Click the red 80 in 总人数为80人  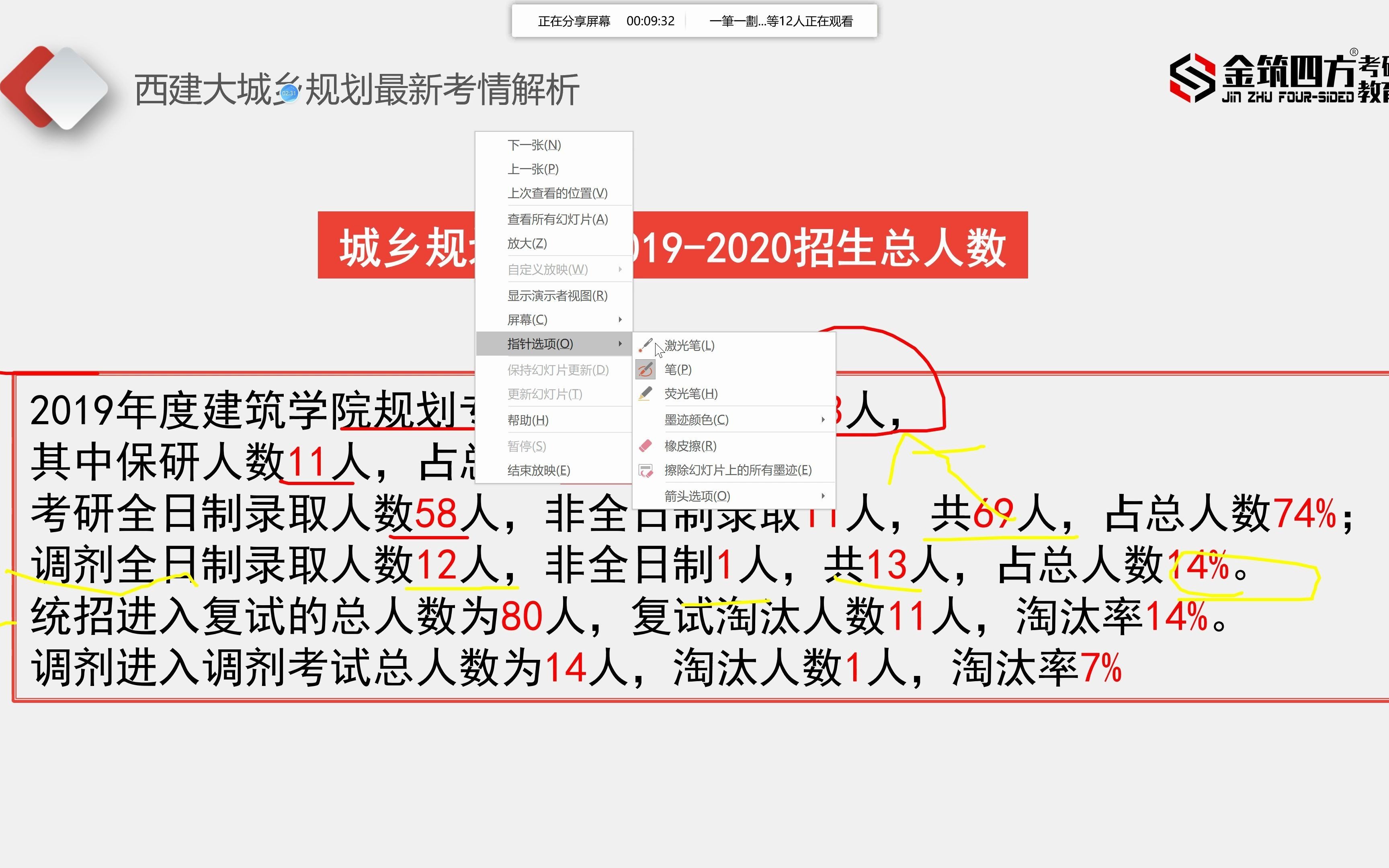(522, 616)
